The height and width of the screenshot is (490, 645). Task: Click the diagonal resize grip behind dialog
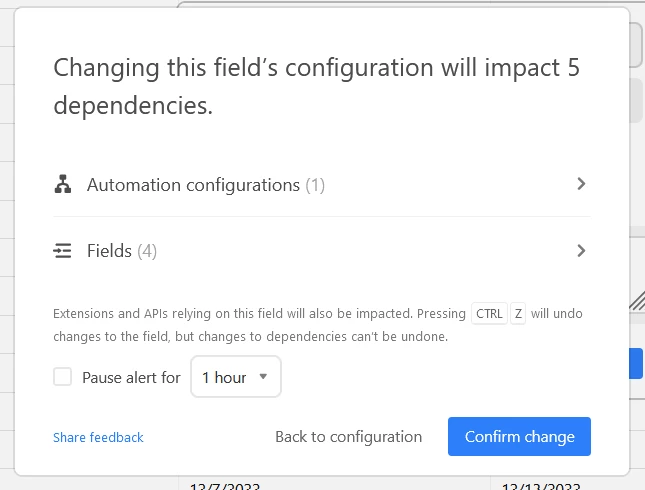[x=637, y=301]
